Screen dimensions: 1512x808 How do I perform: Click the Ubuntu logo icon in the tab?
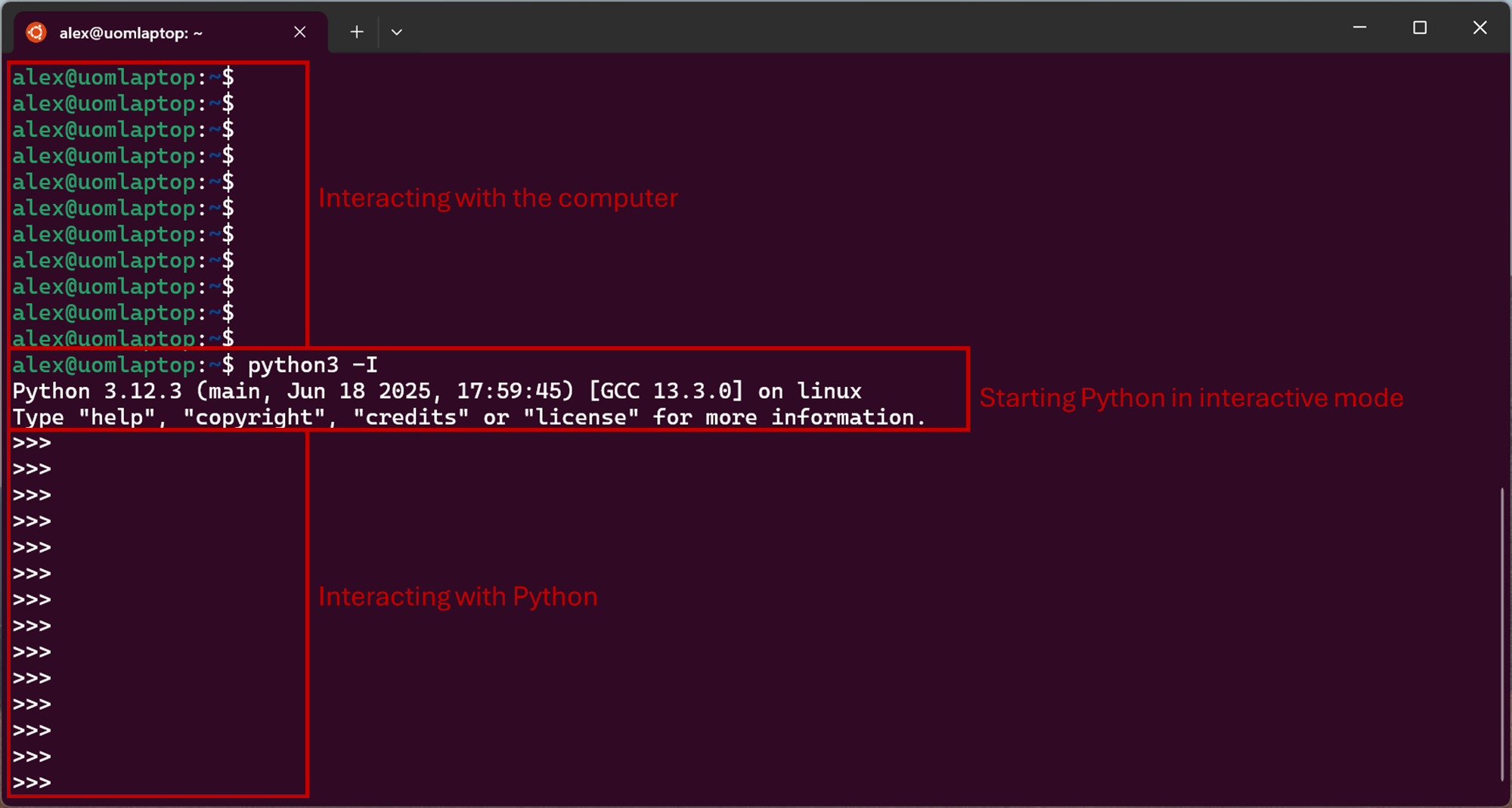tap(36, 33)
